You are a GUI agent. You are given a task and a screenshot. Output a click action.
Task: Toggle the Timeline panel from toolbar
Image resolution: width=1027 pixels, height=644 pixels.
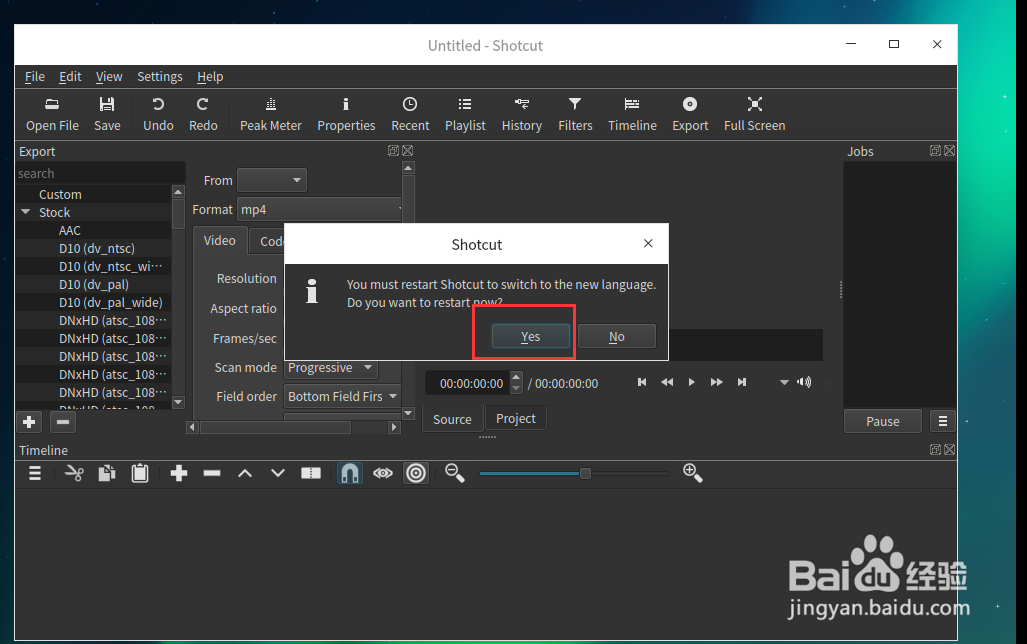(x=632, y=114)
